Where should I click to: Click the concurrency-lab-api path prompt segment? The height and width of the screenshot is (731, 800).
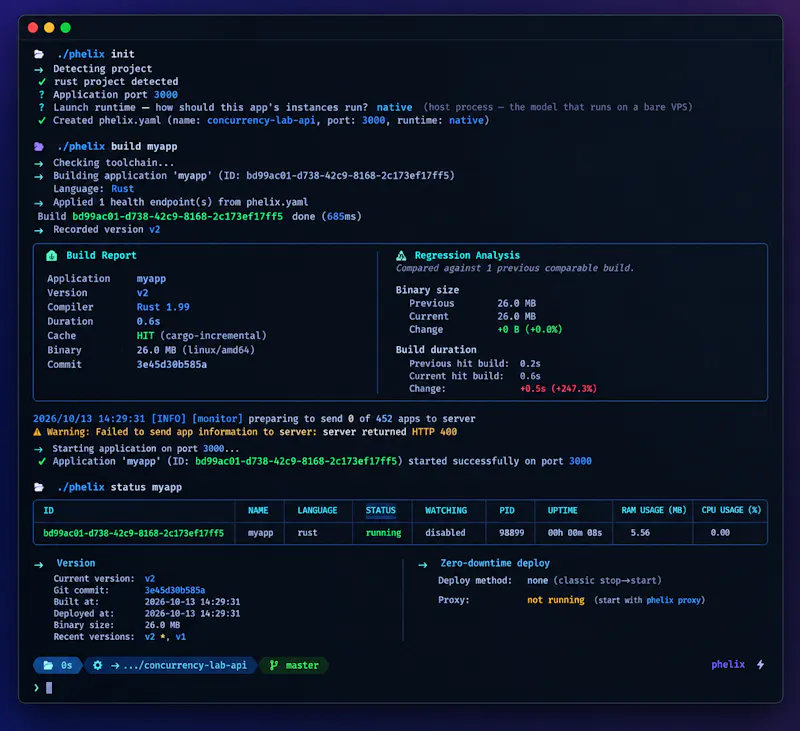(x=170, y=665)
